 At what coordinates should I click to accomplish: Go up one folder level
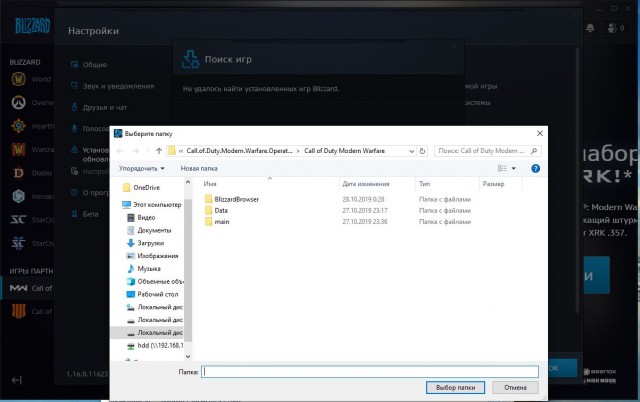coord(159,151)
